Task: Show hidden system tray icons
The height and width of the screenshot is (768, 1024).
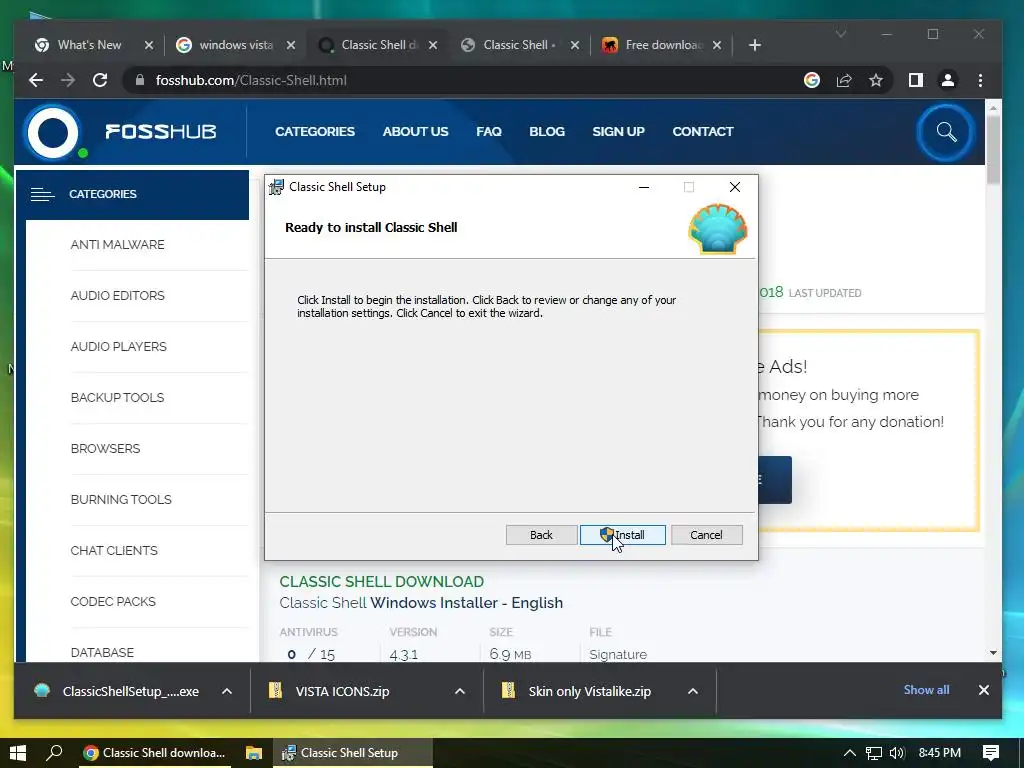Action: pos(850,753)
